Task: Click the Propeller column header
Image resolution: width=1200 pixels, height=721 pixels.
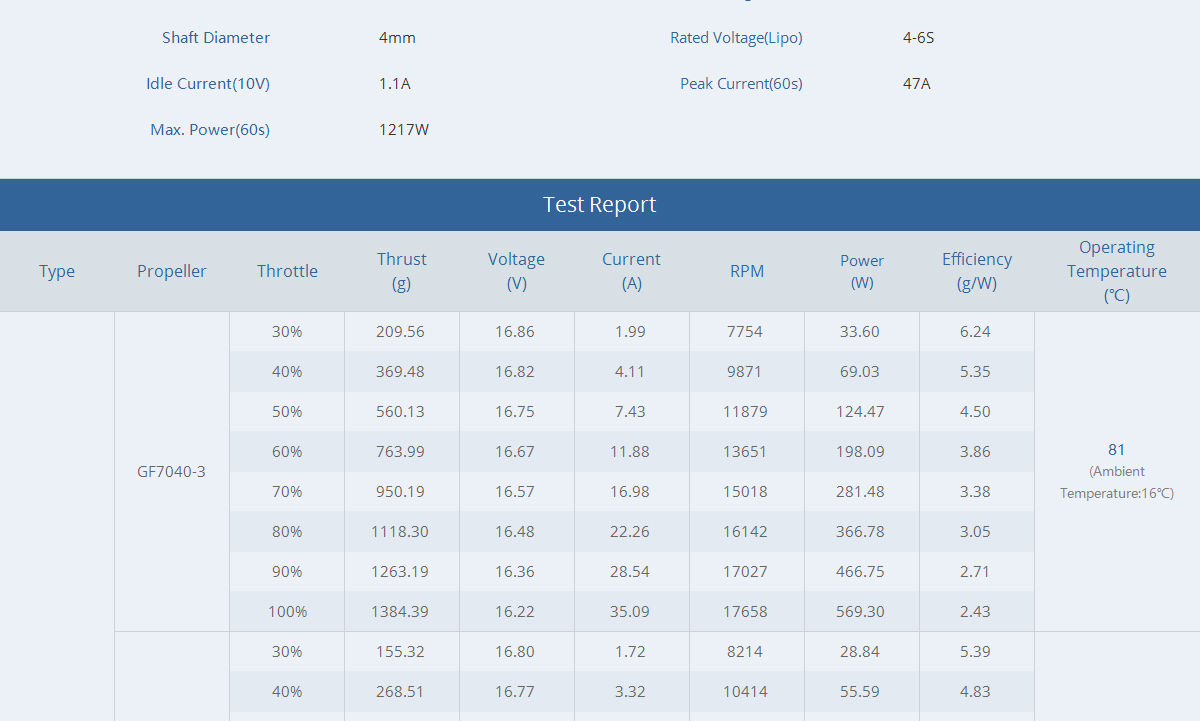Action: pyautogui.click(x=172, y=271)
